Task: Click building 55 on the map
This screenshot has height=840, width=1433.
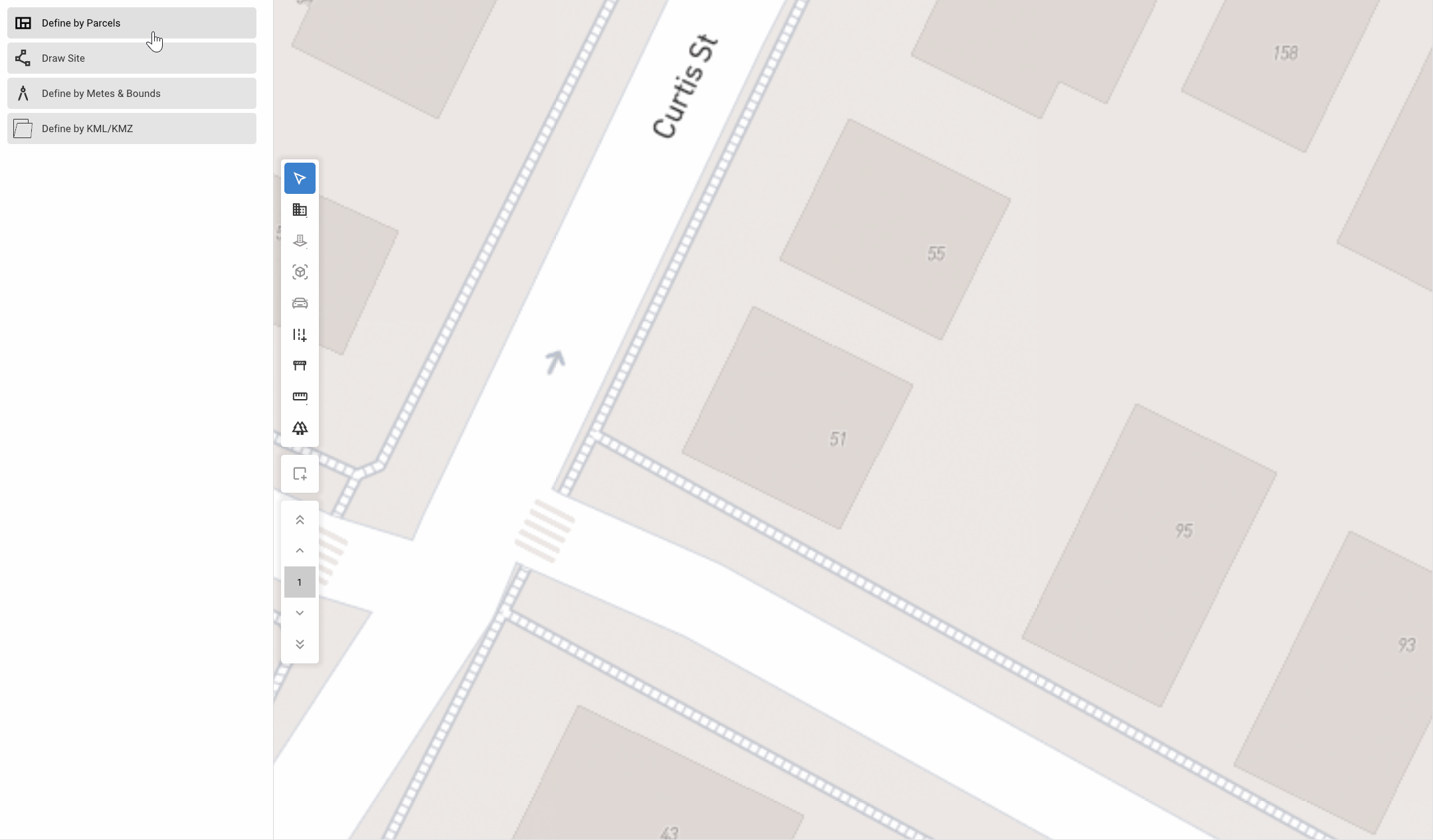Action: [895, 230]
